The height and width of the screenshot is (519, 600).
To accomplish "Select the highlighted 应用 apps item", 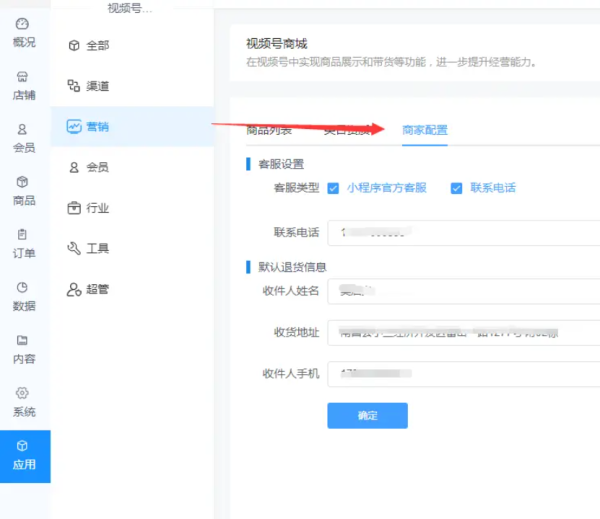I will point(24,455).
